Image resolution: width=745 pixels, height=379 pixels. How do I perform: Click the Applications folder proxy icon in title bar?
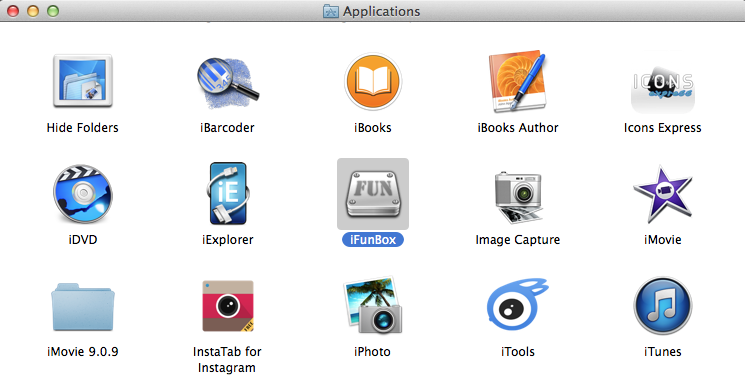tap(331, 11)
